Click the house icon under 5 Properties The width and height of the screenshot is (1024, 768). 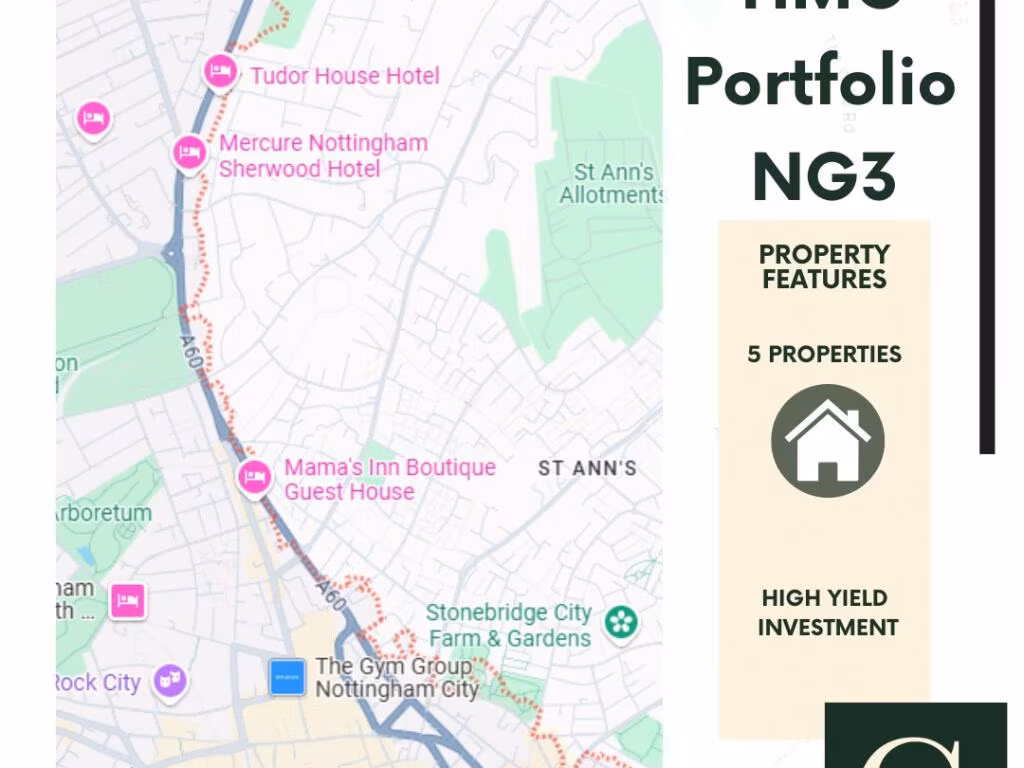tap(827, 441)
